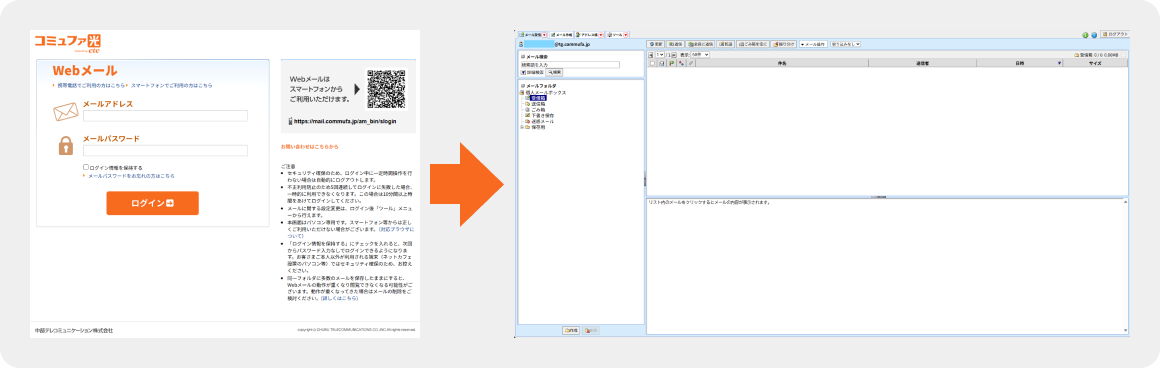
Task: Click the ログアウト logout button
Action: pyautogui.click(x=1115, y=34)
